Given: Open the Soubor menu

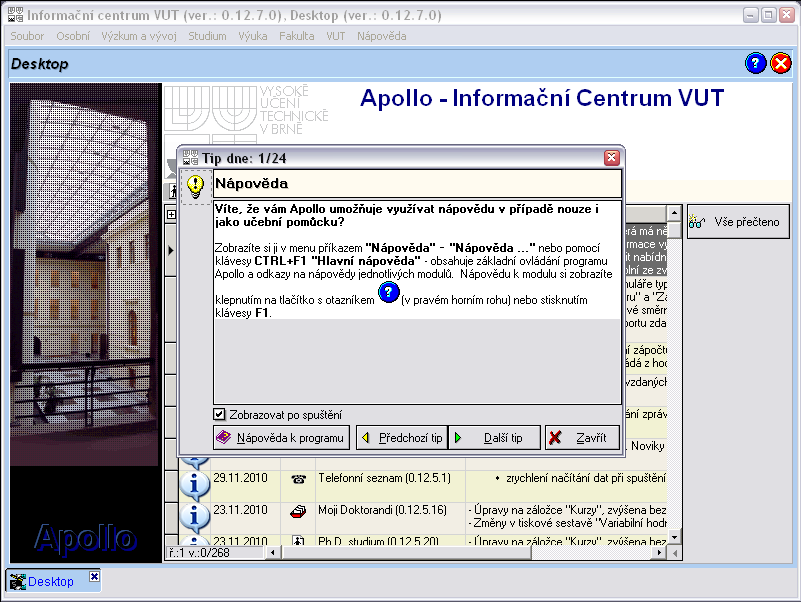Looking at the screenshot, I should (x=27, y=36).
